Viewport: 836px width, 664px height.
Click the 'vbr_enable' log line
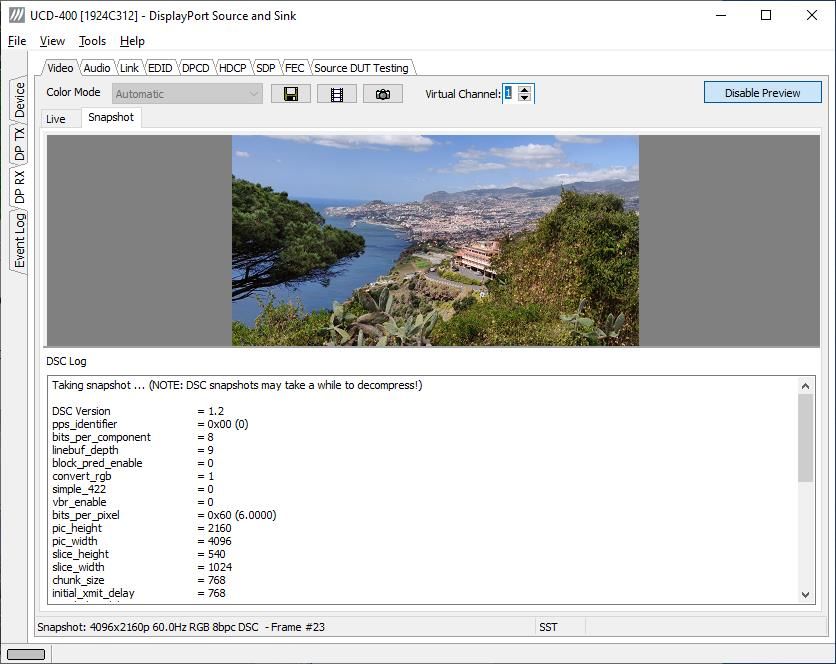(x=133, y=502)
